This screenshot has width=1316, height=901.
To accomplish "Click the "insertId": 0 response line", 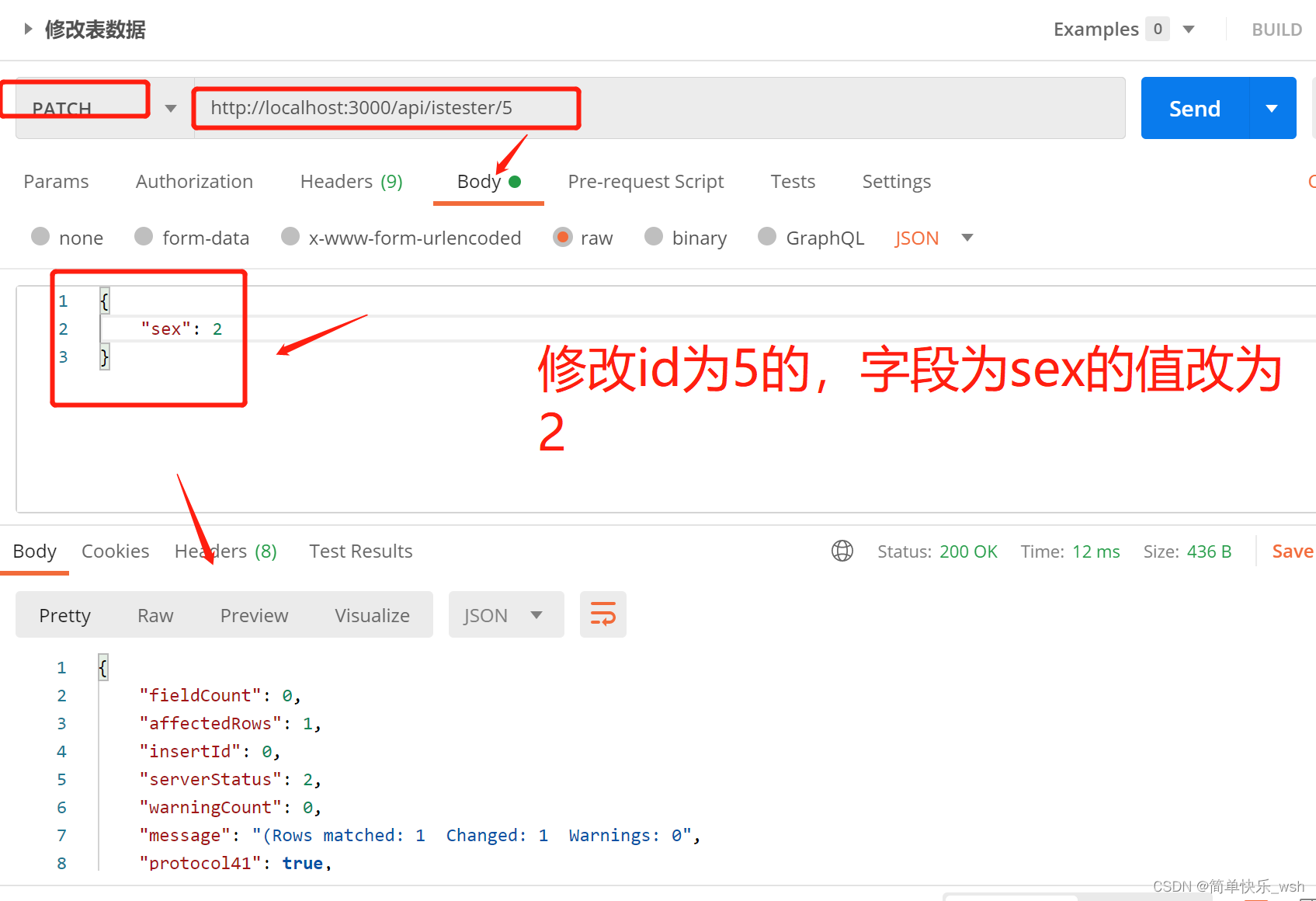I will click(x=210, y=752).
